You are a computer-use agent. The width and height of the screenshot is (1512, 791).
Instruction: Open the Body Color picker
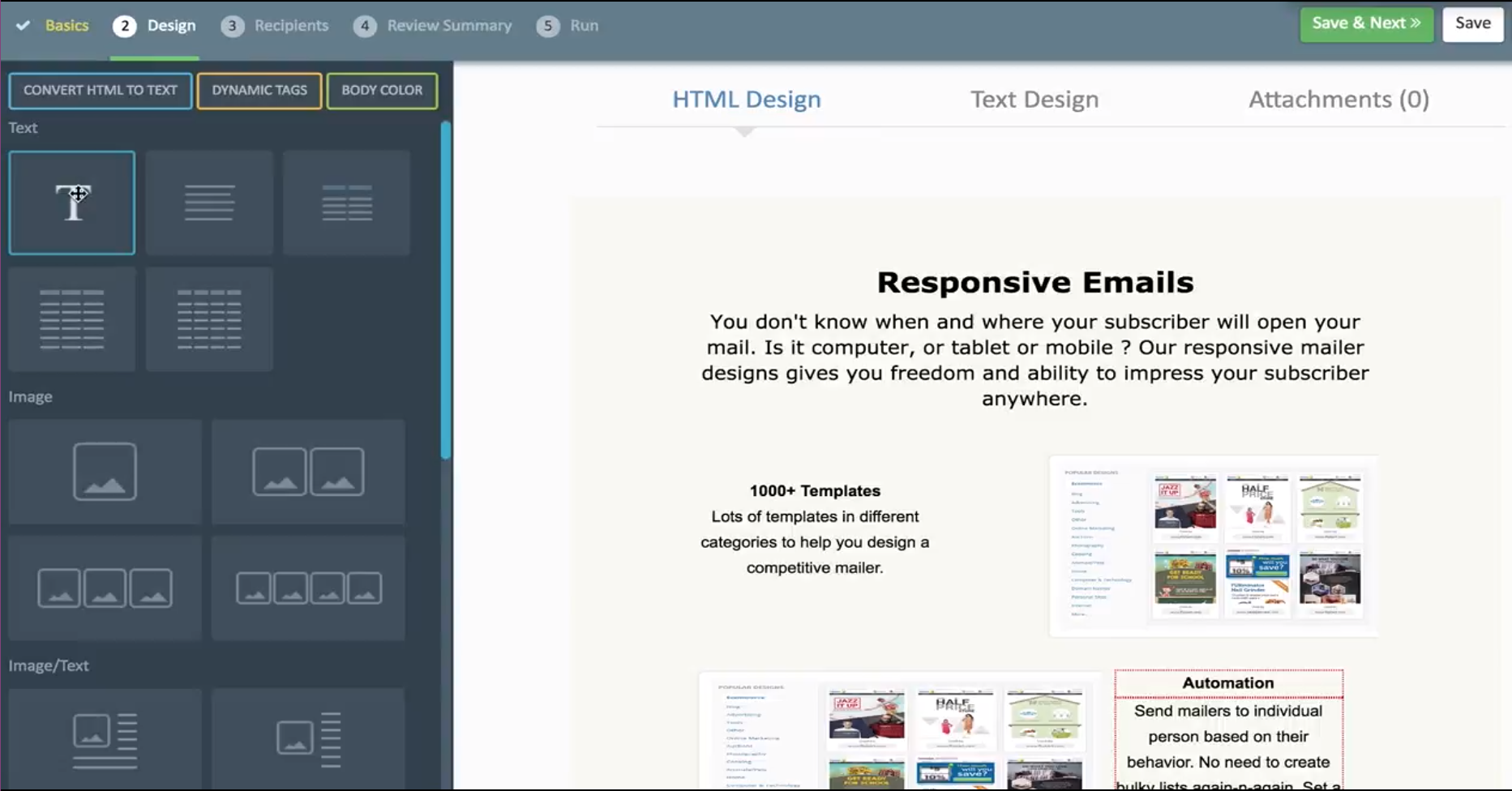point(382,91)
